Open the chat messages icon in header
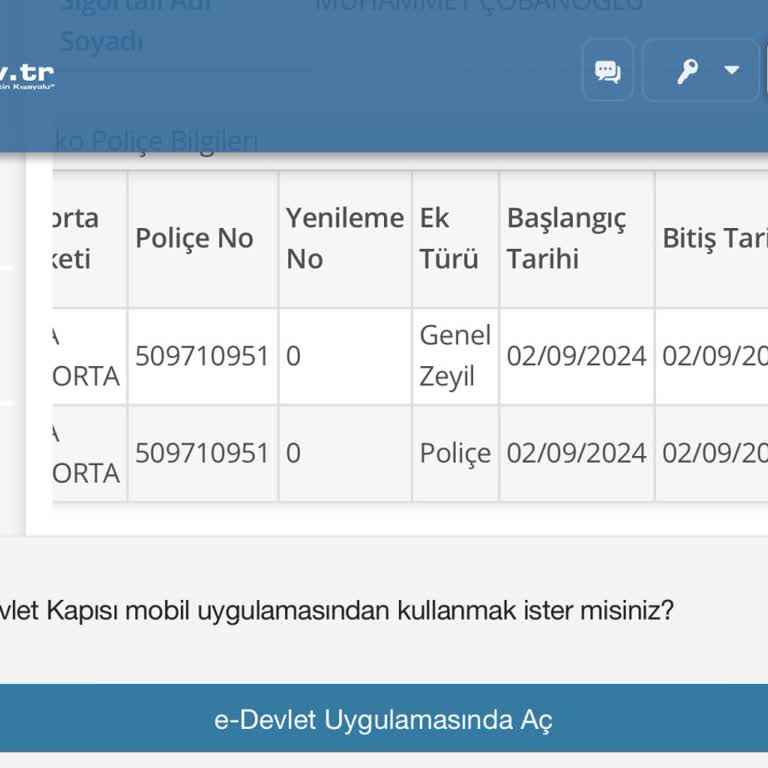Image resolution: width=768 pixels, height=768 pixels. click(608, 71)
